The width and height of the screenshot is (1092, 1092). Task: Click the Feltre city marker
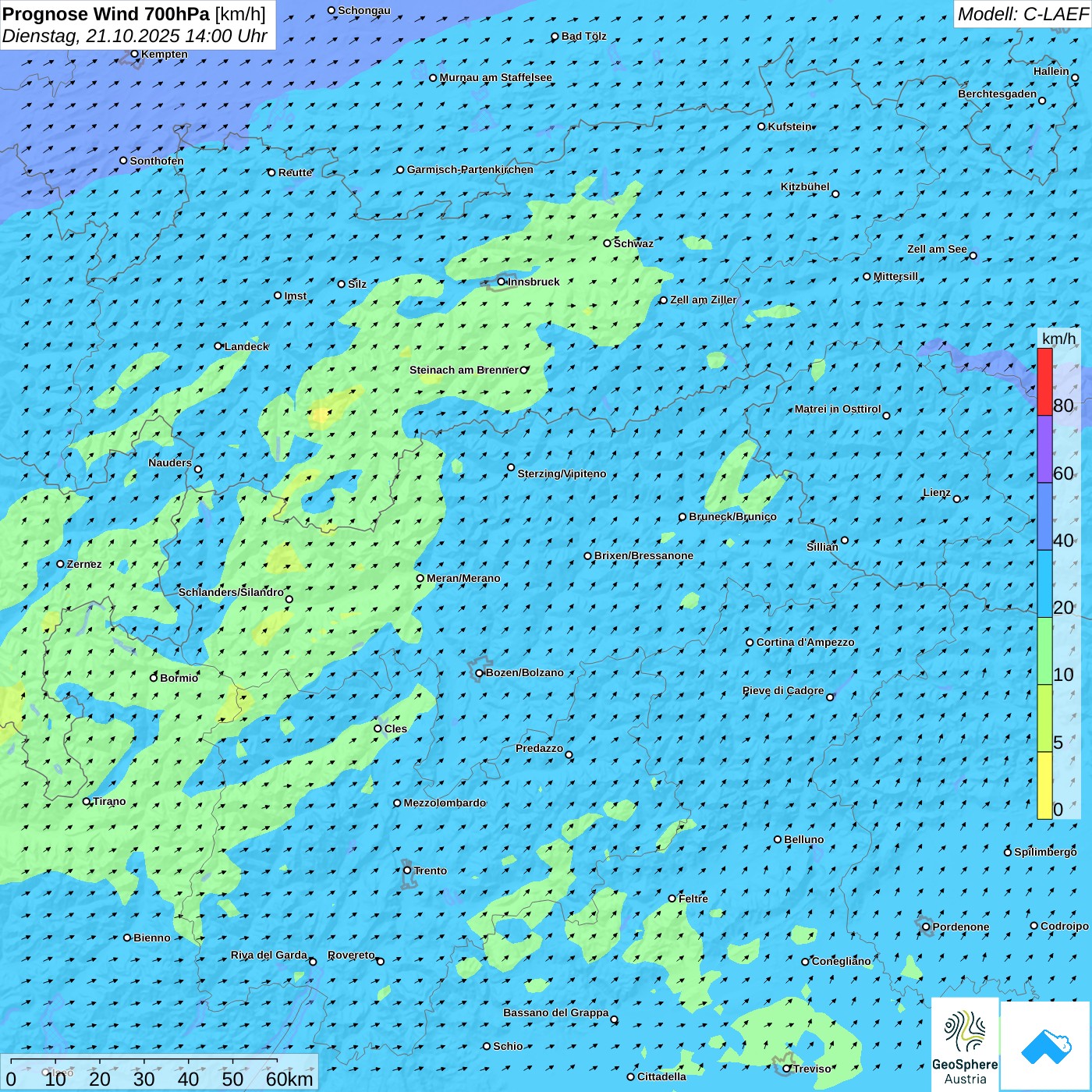[x=672, y=899]
